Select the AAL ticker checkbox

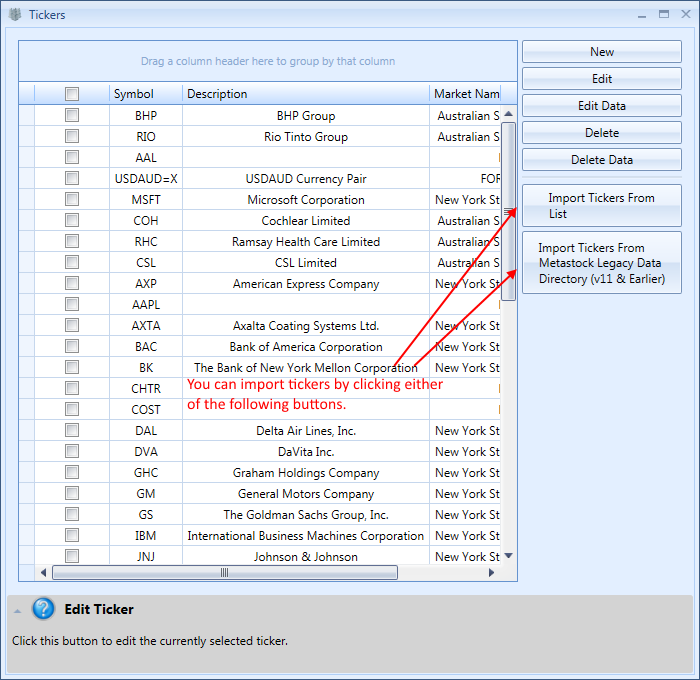[x=72, y=157]
